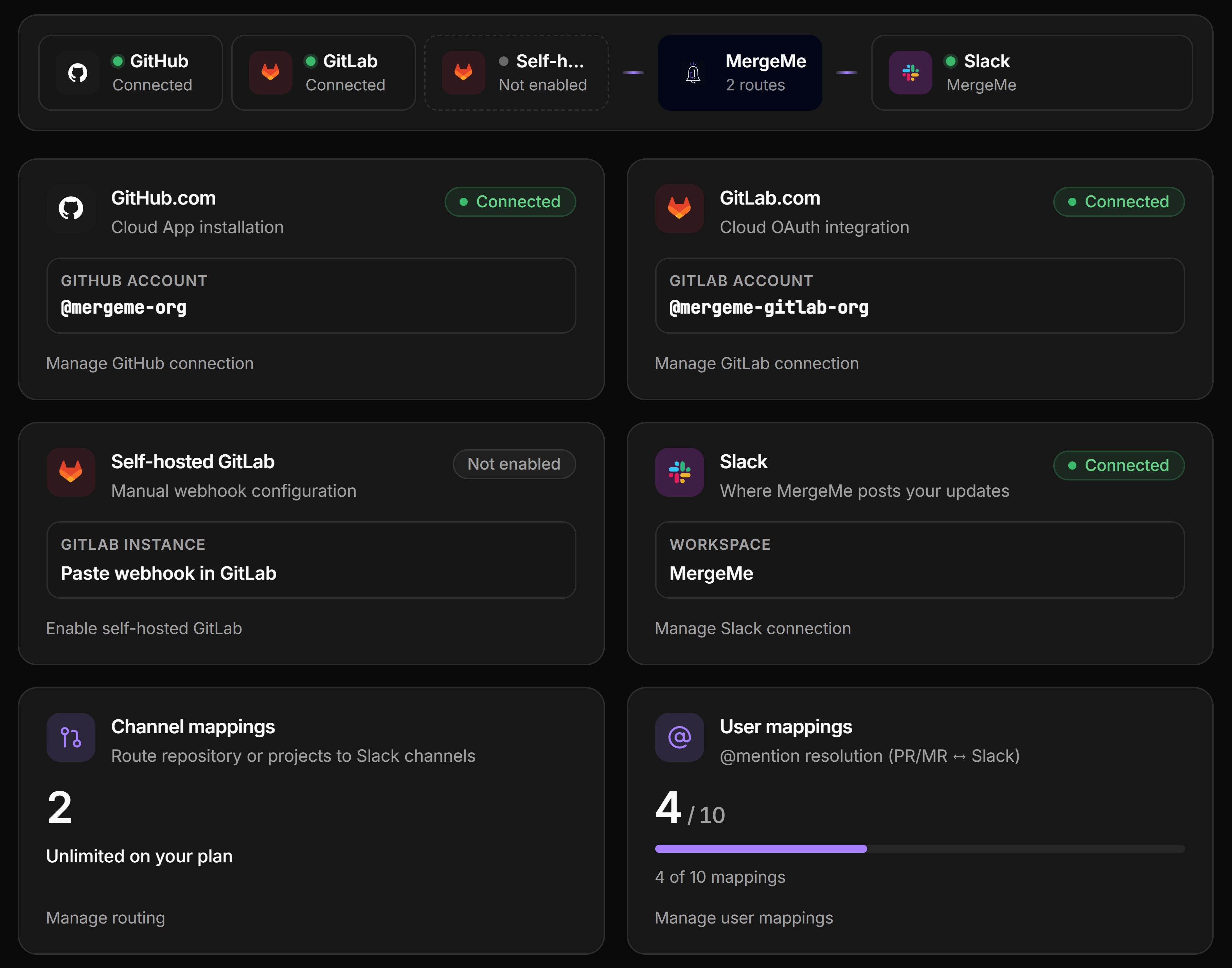Screen dimensions: 1232x968
Task: Click the User mappings heading
Action: (x=786, y=726)
